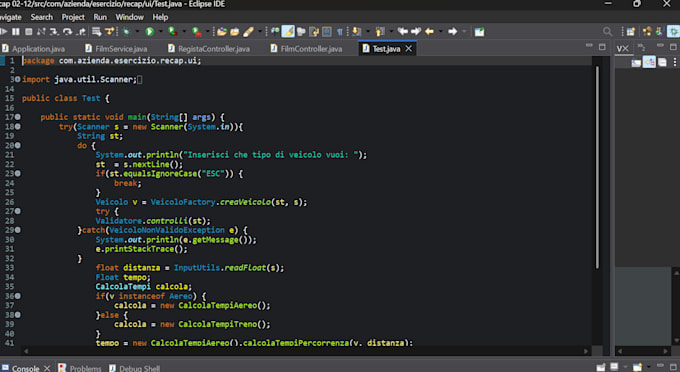Switch to RegistaController.java editor tab
Image resolution: width=680 pixels, height=372 pixels.
click(209, 49)
